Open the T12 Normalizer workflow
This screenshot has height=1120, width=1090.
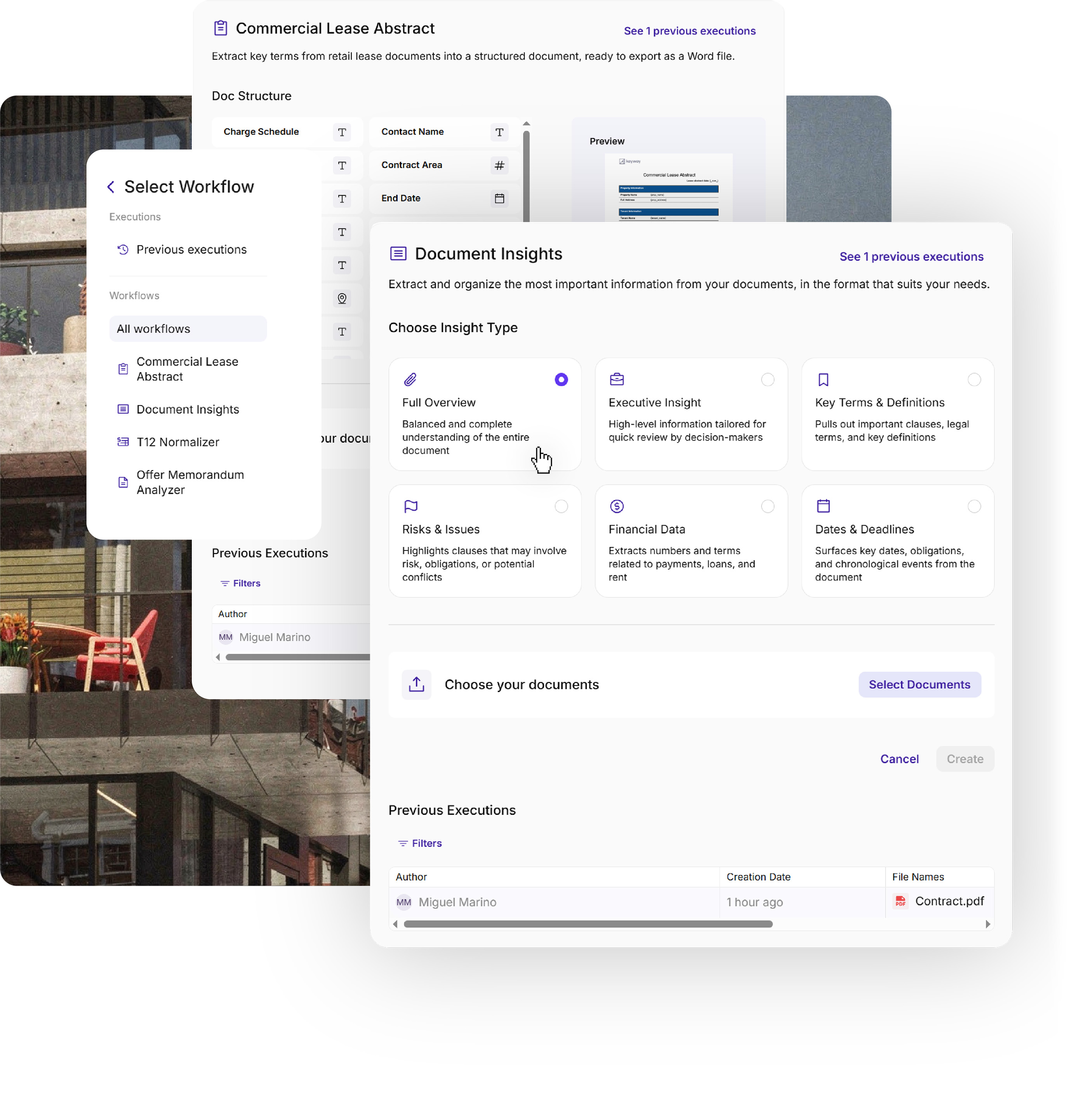177,442
